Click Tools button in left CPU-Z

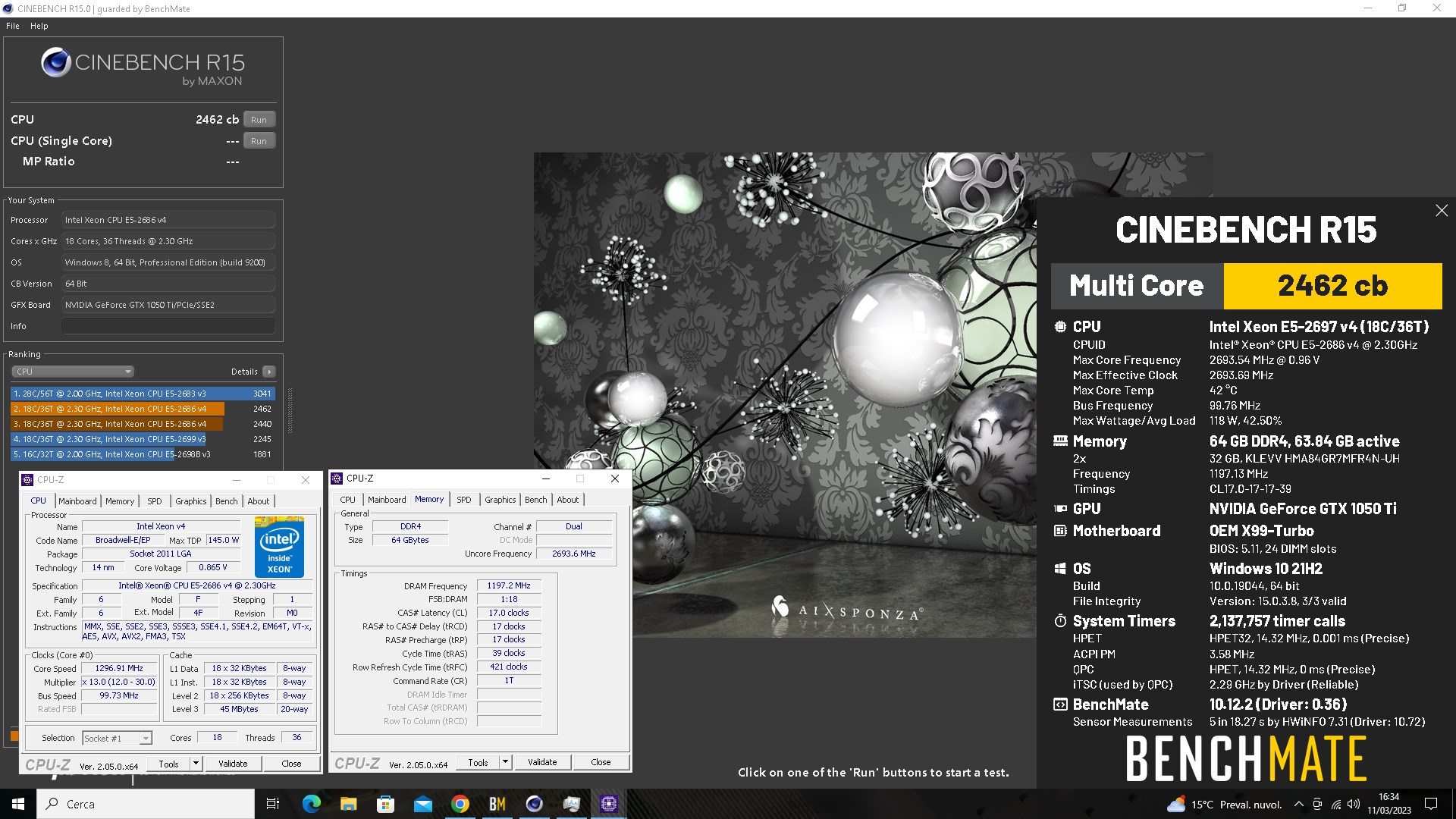[x=168, y=764]
